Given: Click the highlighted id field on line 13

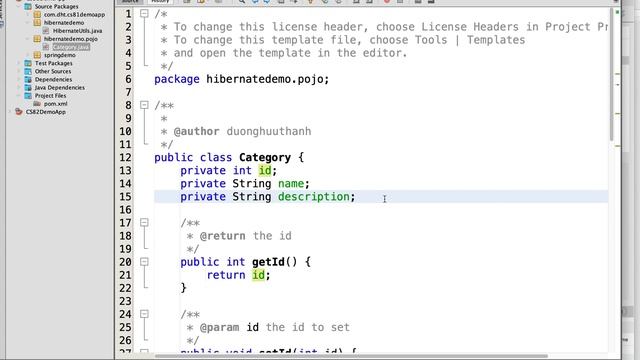Looking at the screenshot, I should [x=265, y=171].
